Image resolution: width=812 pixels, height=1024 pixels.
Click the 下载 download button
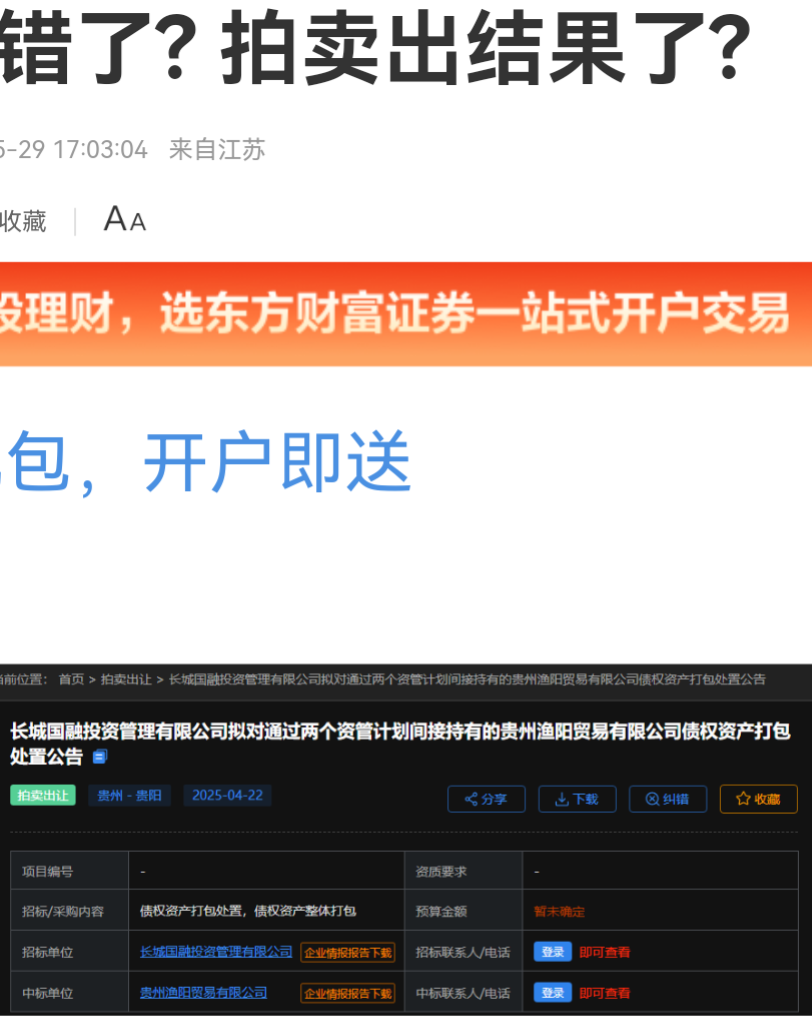click(577, 799)
